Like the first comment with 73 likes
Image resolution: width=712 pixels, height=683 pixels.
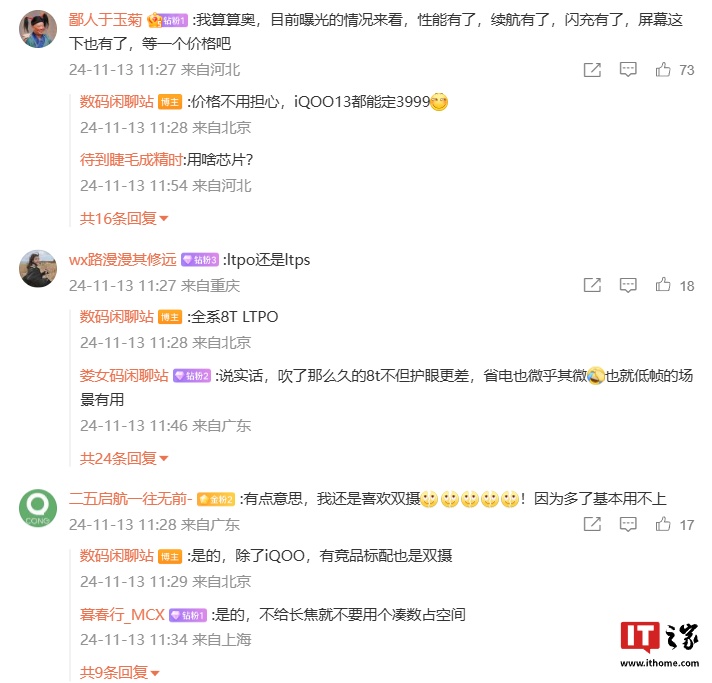pos(663,69)
